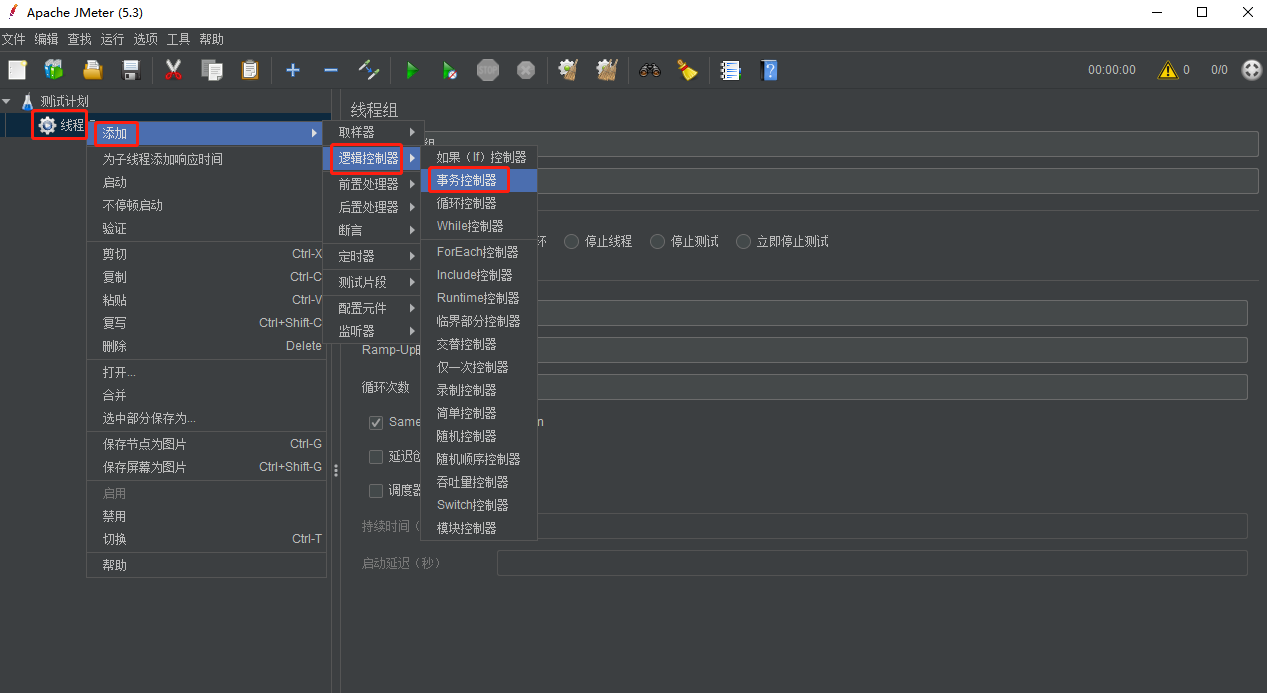Choose ForEach控制器 entry
1267x693 pixels.
(479, 252)
